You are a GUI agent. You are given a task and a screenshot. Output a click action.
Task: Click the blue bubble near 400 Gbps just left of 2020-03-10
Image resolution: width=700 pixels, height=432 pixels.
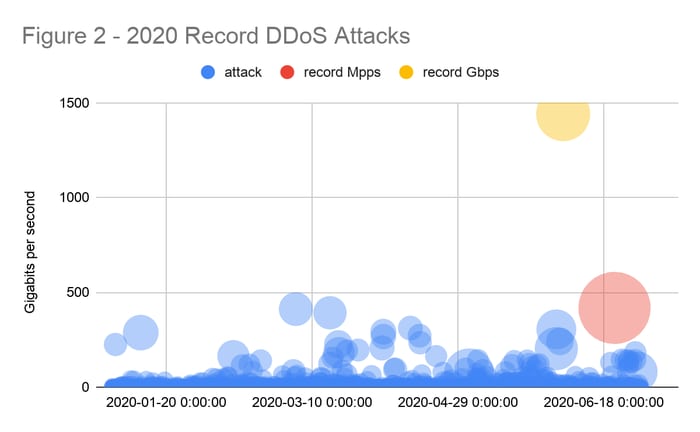tap(295, 309)
